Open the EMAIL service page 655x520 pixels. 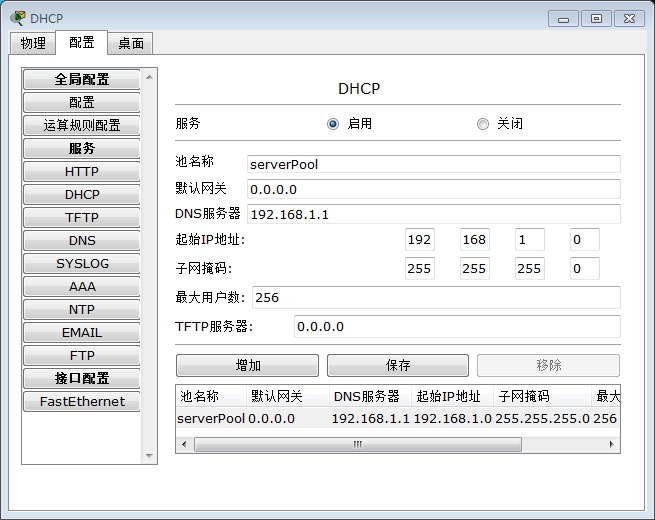(82, 332)
